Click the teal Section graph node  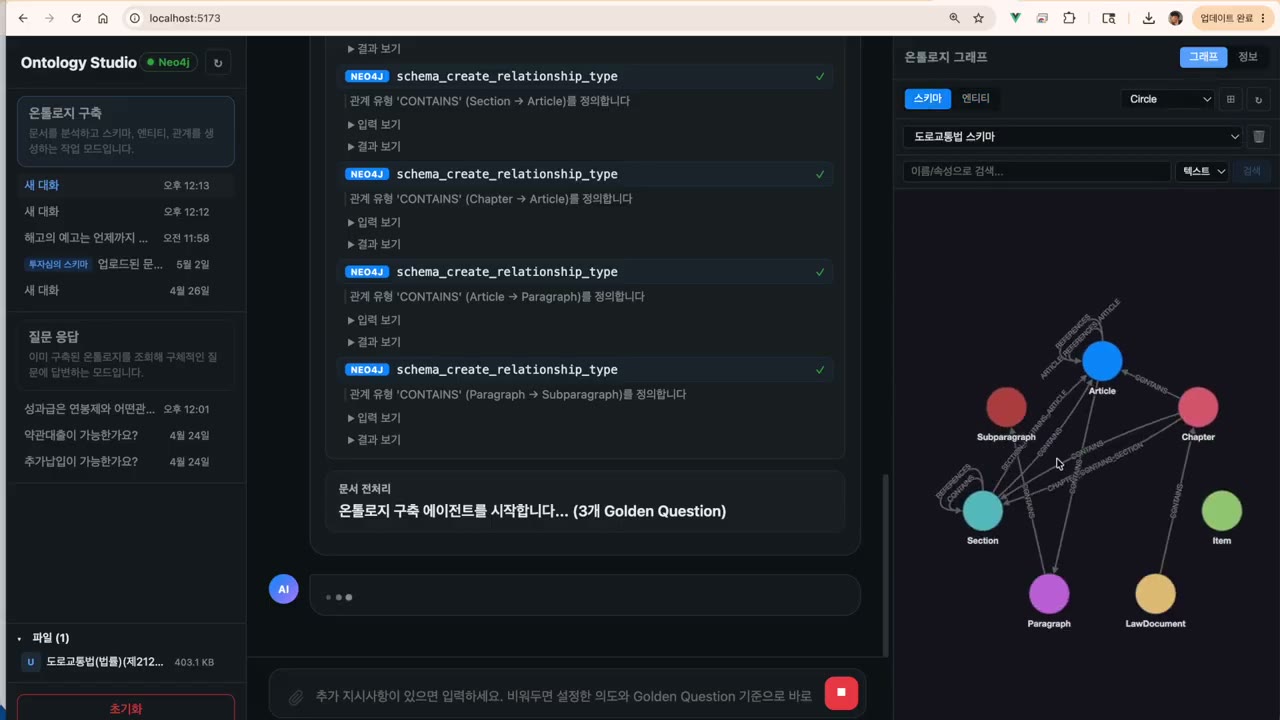click(x=983, y=511)
